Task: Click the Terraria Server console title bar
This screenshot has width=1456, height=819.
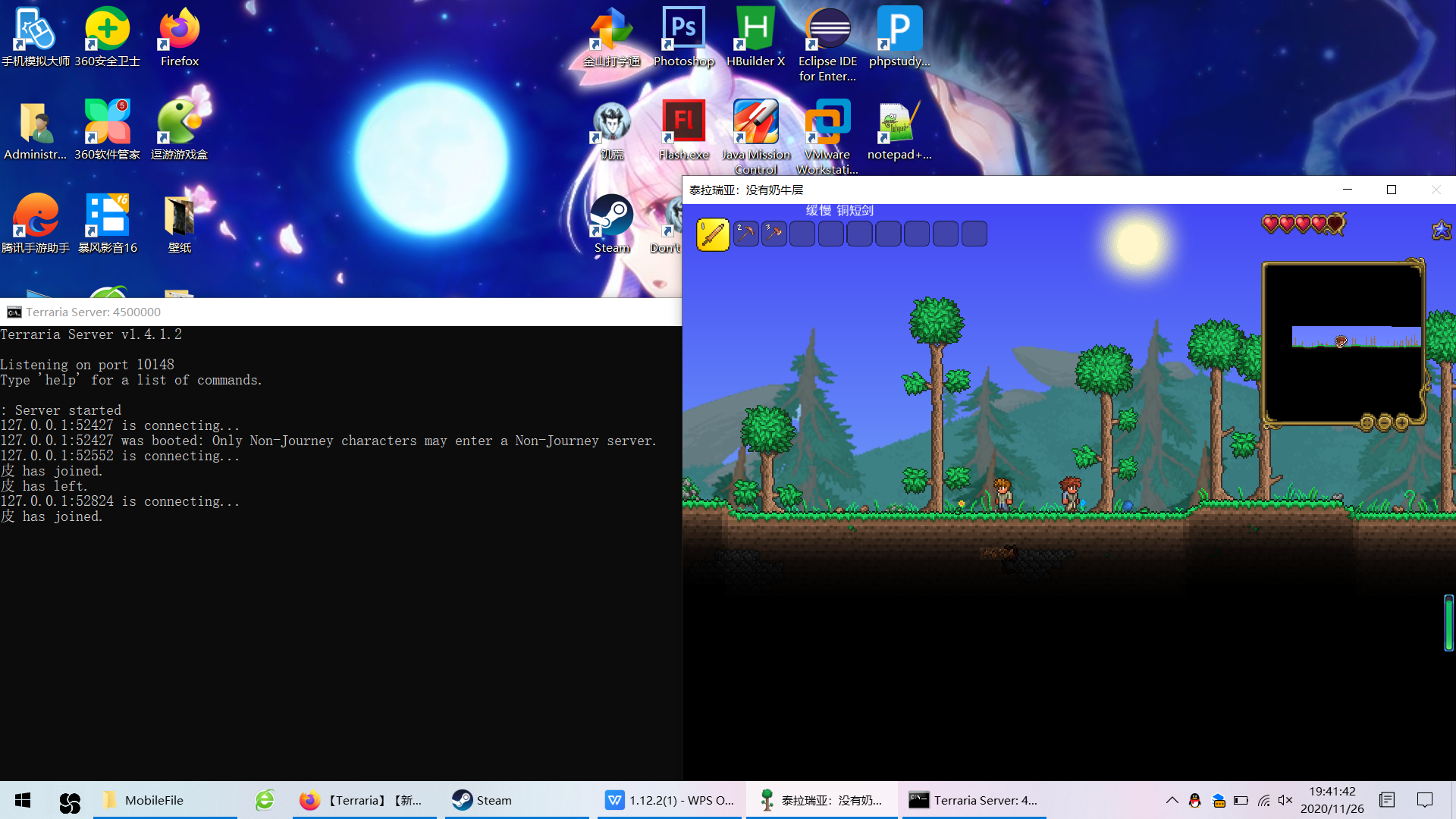Action: coord(340,312)
